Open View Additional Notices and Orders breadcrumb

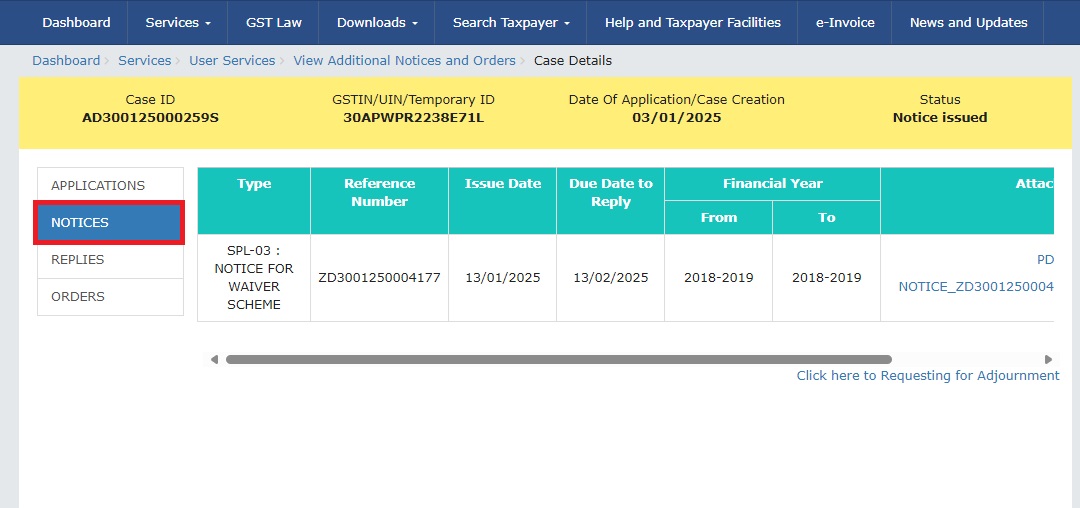tap(404, 61)
